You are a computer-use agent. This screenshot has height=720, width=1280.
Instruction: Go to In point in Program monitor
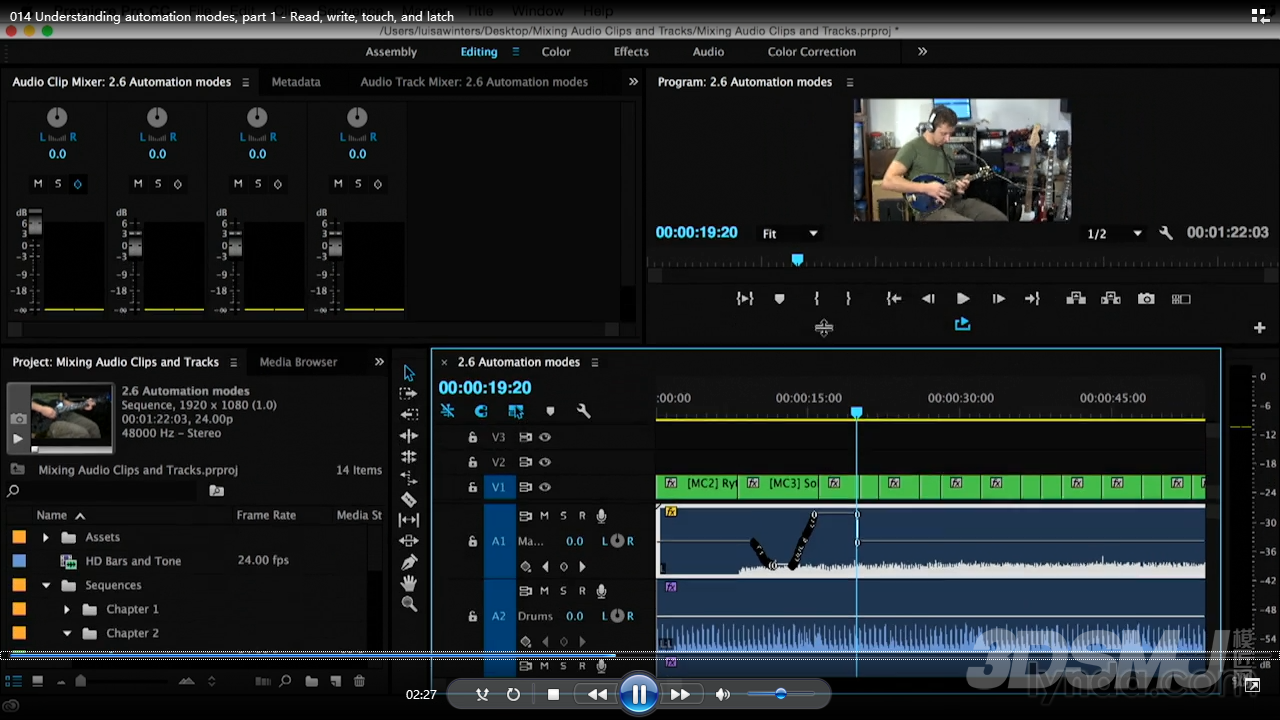[x=894, y=299]
